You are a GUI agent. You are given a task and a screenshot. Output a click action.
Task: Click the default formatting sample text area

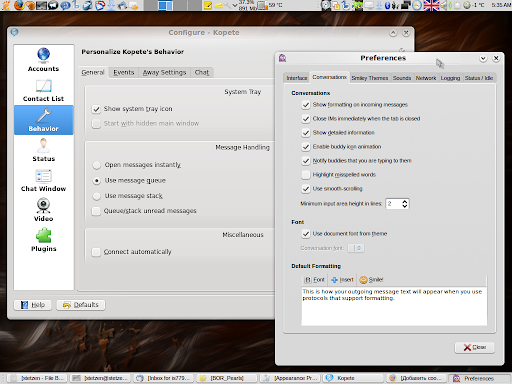click(x=394, y=306)
